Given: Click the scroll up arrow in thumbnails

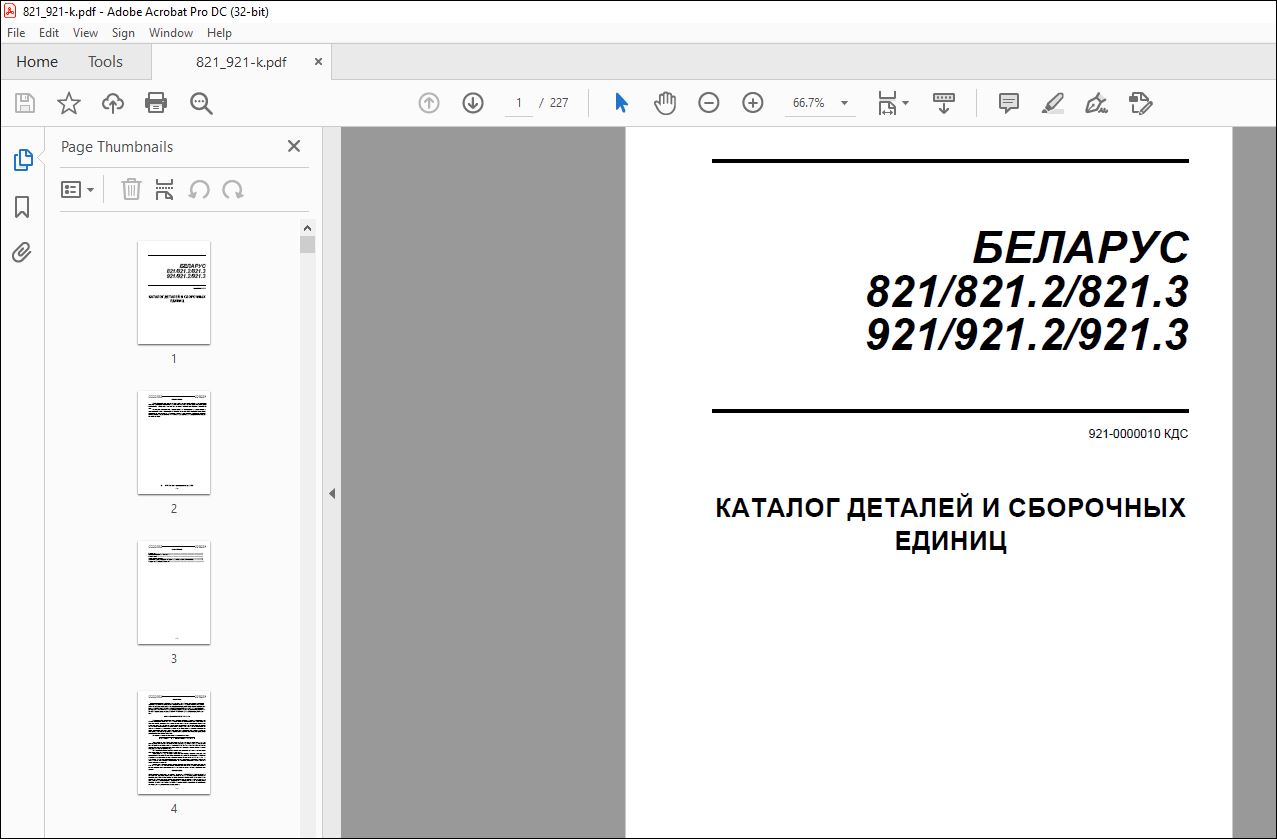Looking at the screenshot, I should (x=308, y=227).
